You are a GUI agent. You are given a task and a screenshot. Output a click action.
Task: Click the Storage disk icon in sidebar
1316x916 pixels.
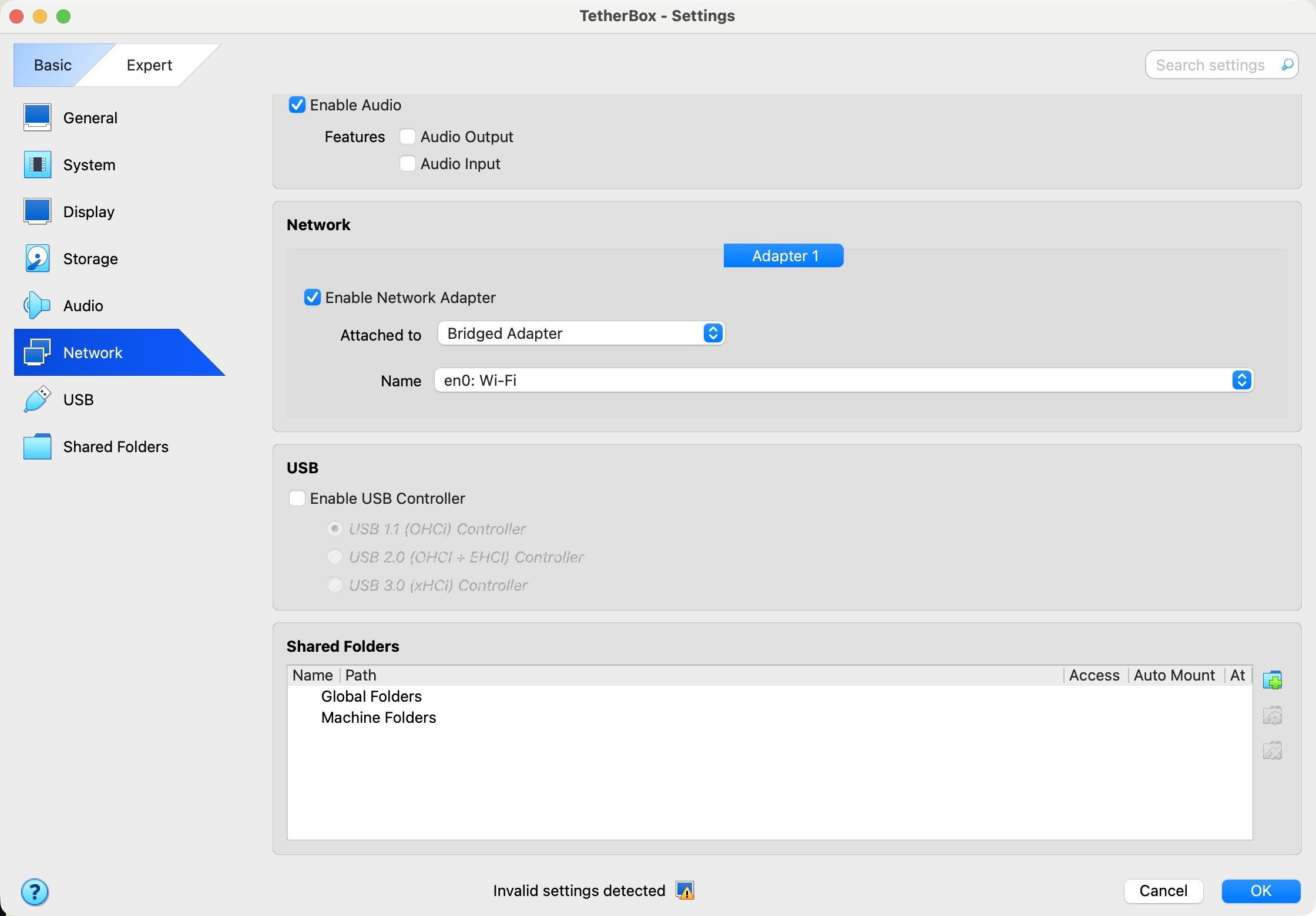(38, 258)
